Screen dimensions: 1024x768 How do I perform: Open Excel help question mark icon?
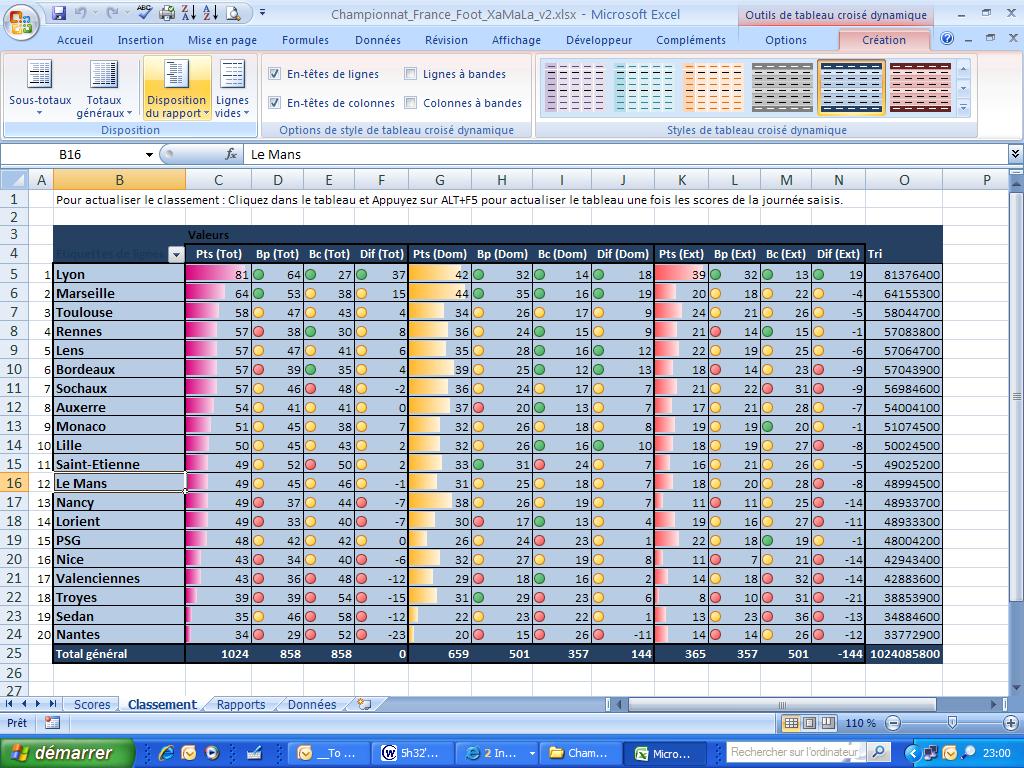pyautogui.click(x=947, y=40)
